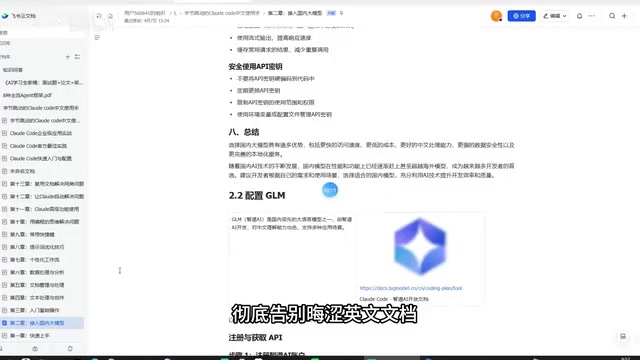Go to home via the house icon
The height and width of the screenshot is (360, 640).
tap(110, 16)
